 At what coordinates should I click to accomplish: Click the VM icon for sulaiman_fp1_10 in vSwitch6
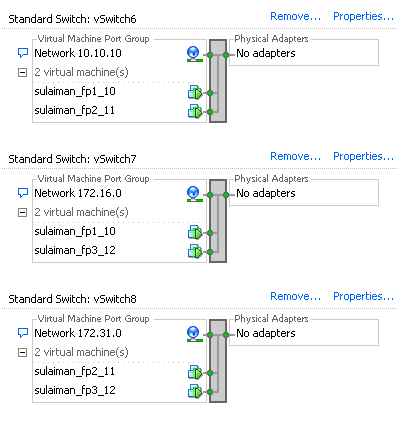[x=195, y=92]
